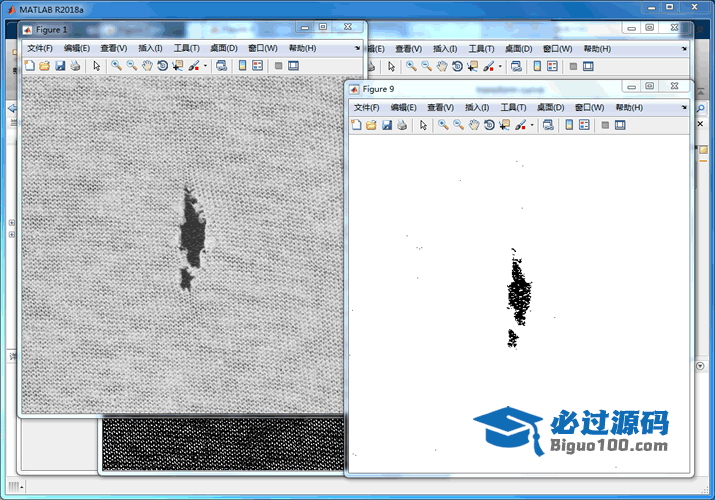
Task: Print figure icon in Figure 1 toolbar
Action: point(75,66)
